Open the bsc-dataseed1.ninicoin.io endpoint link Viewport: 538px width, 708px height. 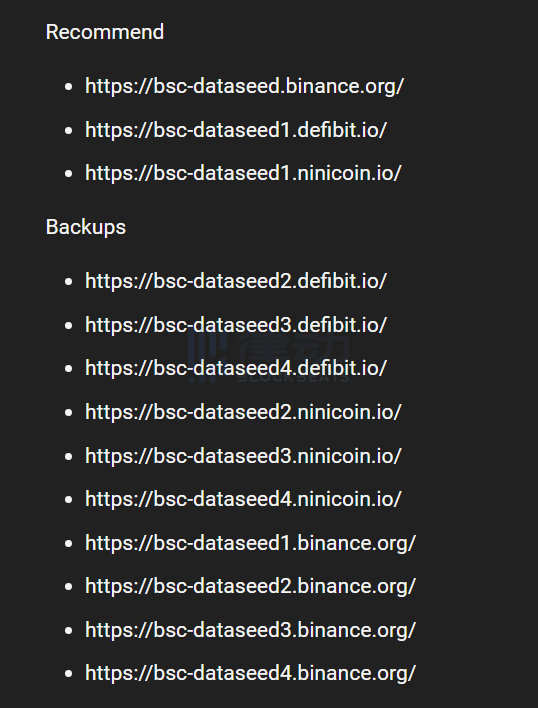coord(243,173)
